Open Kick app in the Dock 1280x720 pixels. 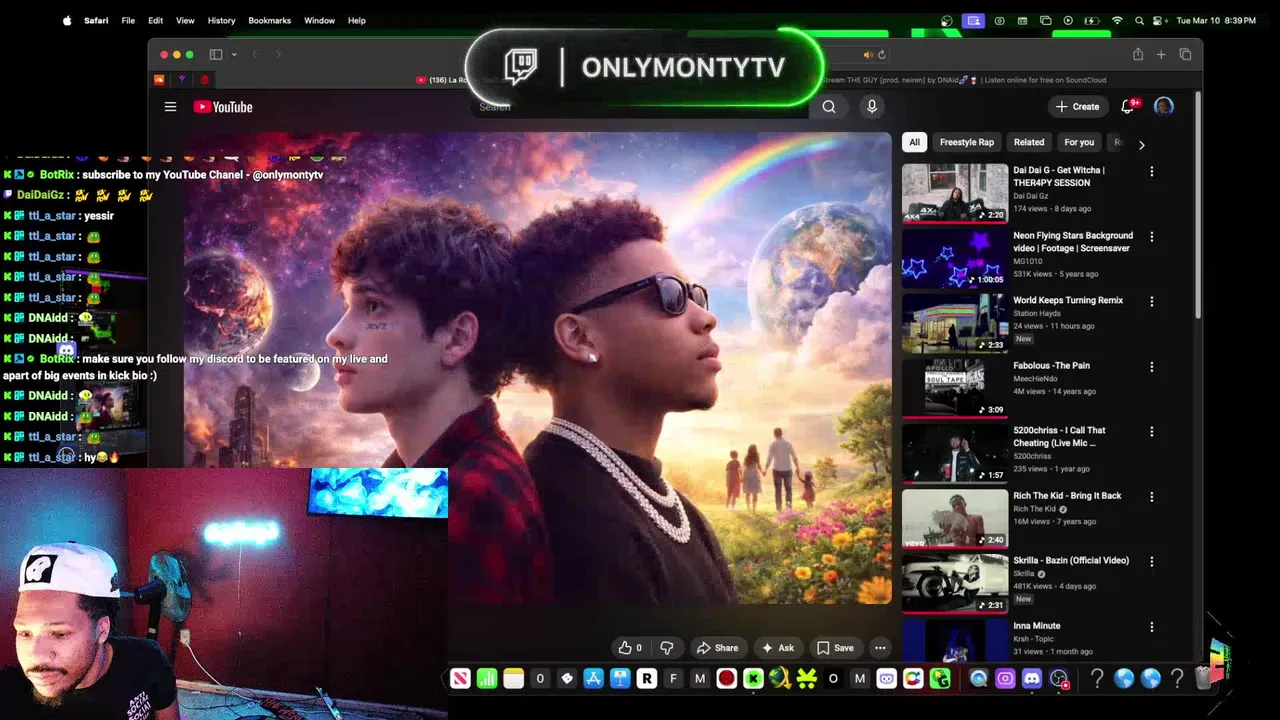tap(753, 679)
